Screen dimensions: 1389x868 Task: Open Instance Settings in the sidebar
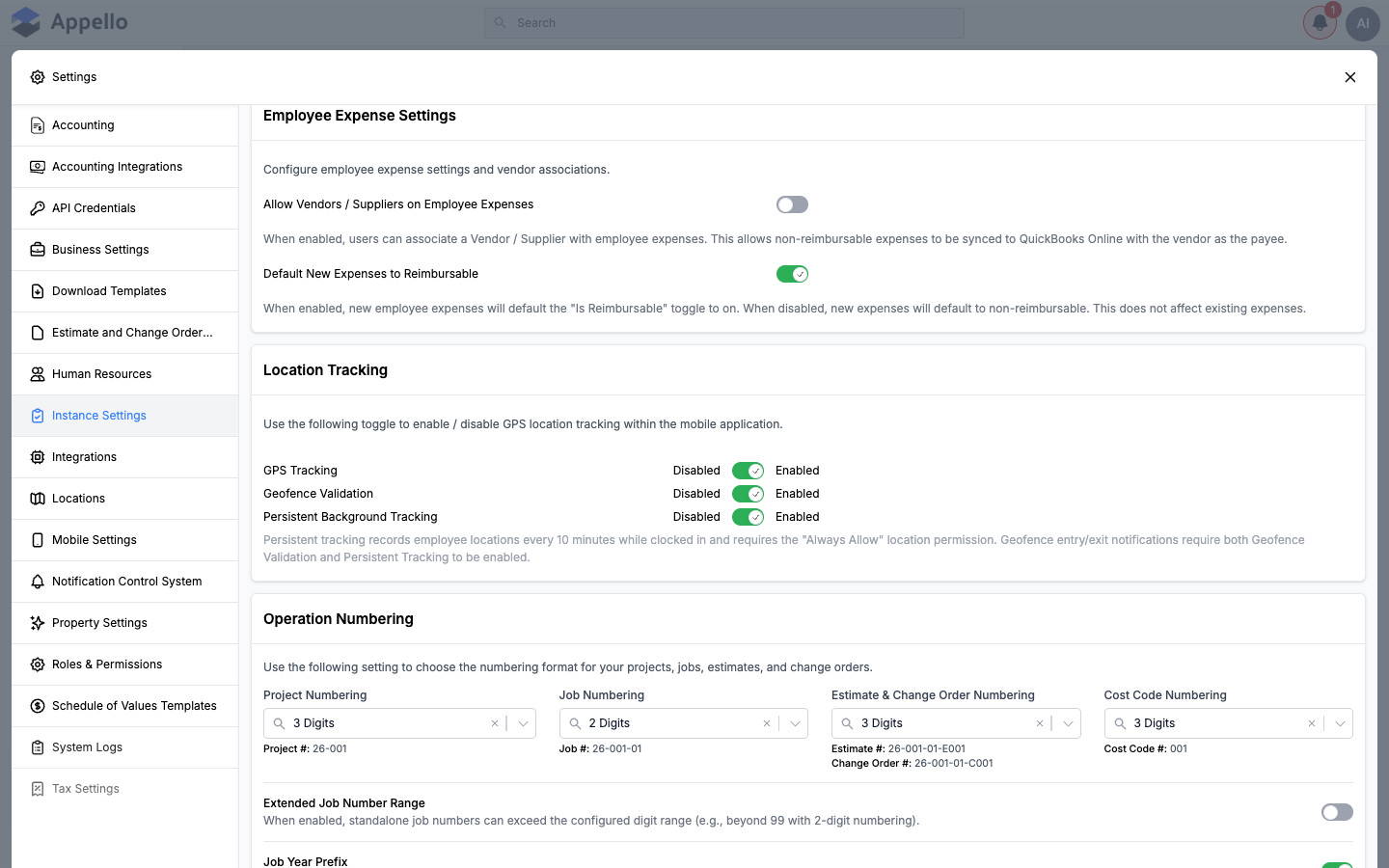[125, 416]
